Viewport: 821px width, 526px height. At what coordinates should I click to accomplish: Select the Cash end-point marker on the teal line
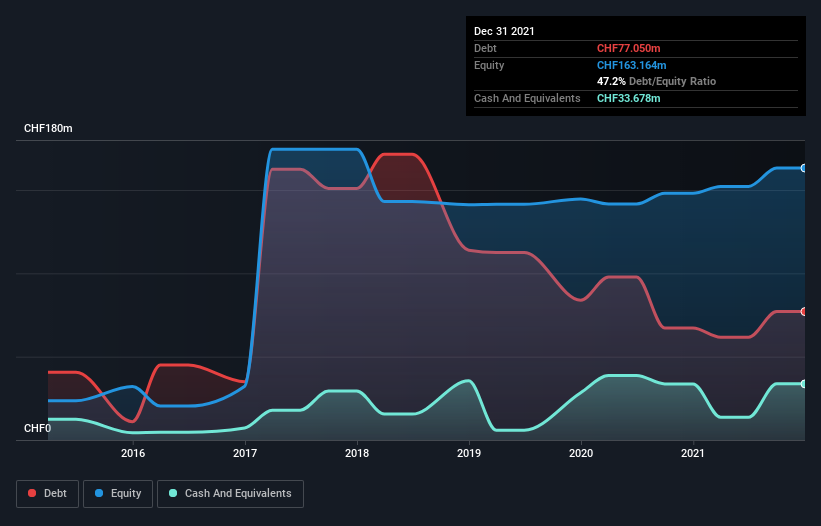[804, 384]
